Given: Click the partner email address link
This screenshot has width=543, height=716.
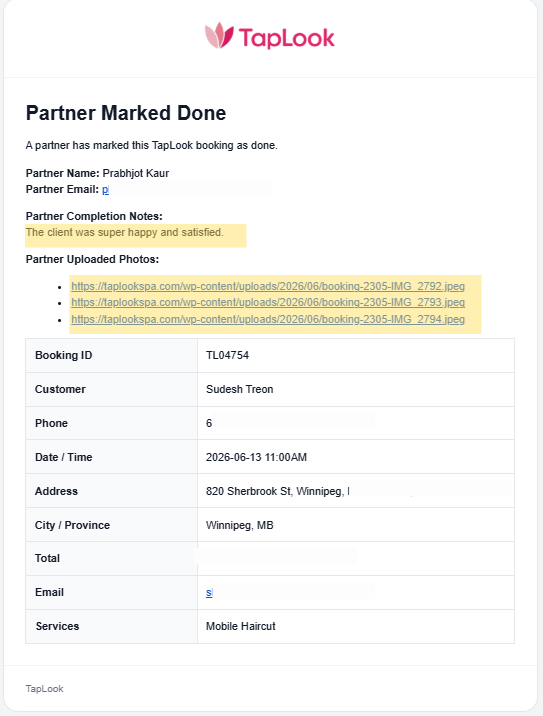Looking at the screenshot, I should pos(105,190).
